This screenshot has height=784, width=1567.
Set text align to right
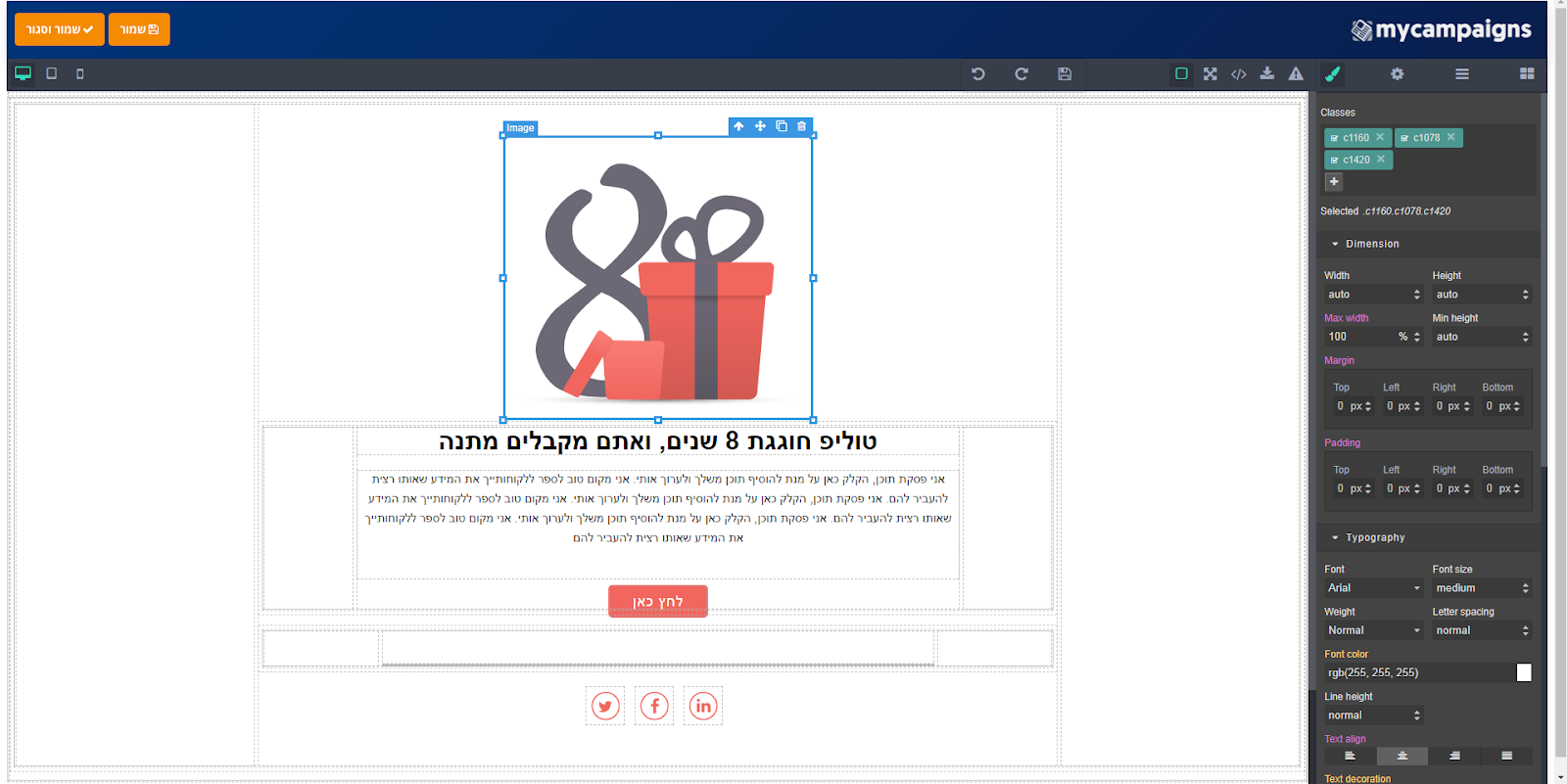point(1454,756)
